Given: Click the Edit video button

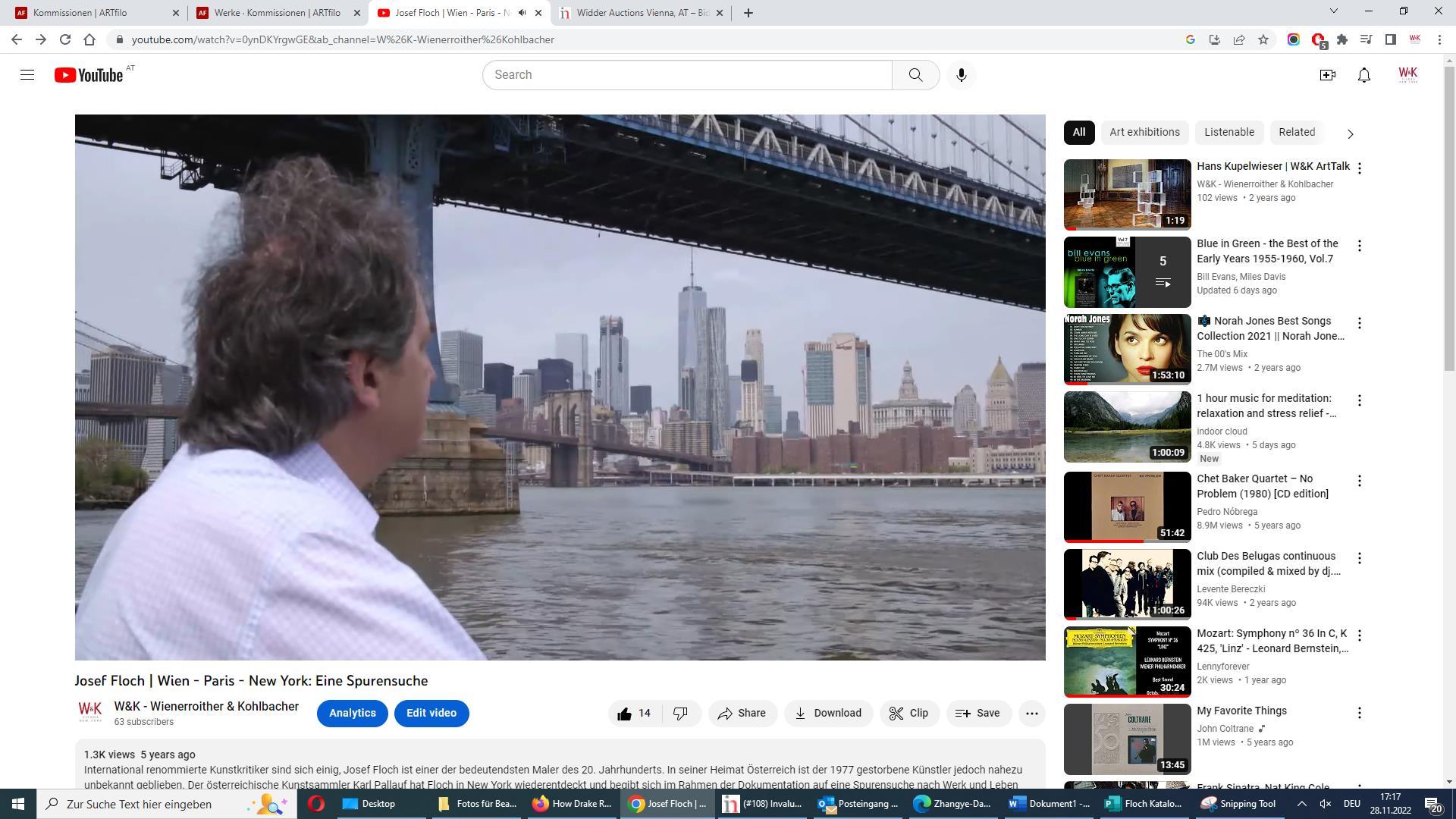Looking at the screenshot, I should tap(431, 713).
